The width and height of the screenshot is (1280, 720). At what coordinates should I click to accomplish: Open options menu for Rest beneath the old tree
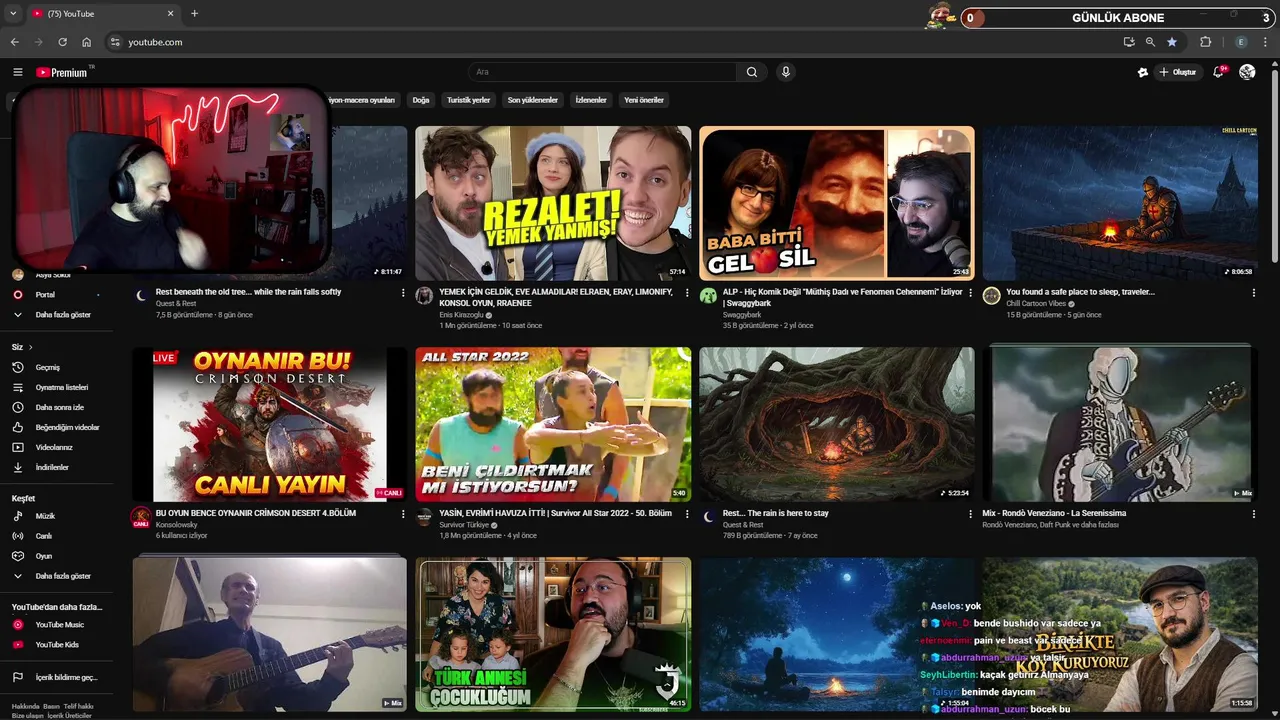tap(403, 293)
